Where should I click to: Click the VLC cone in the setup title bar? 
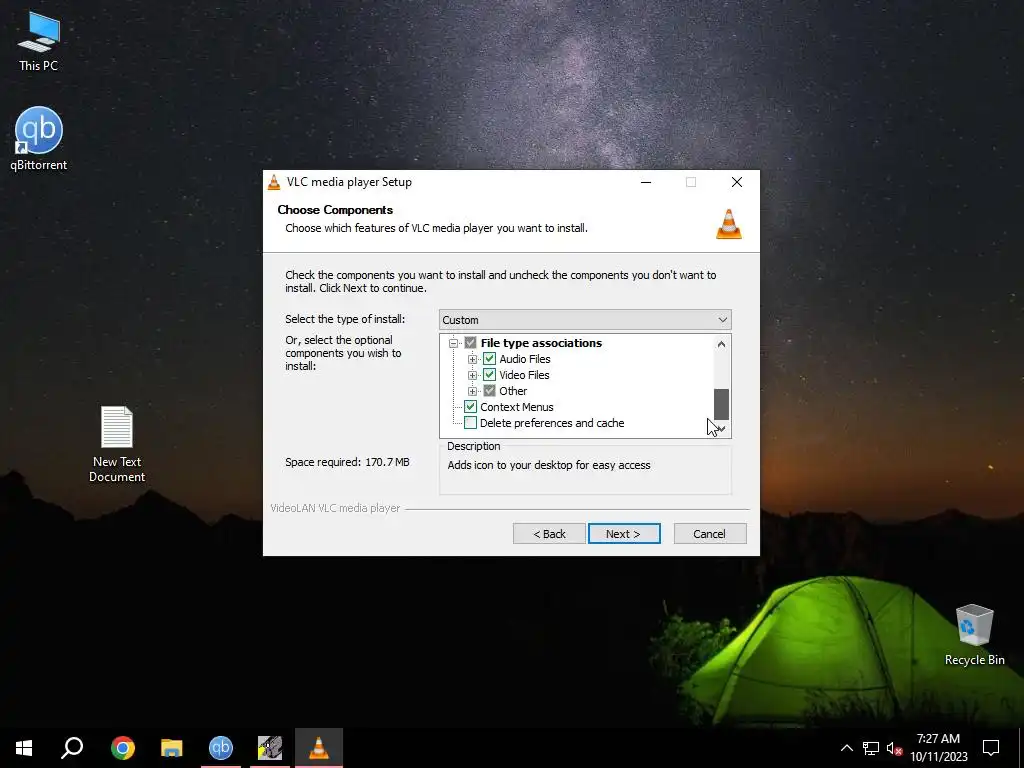click(274, 182)
